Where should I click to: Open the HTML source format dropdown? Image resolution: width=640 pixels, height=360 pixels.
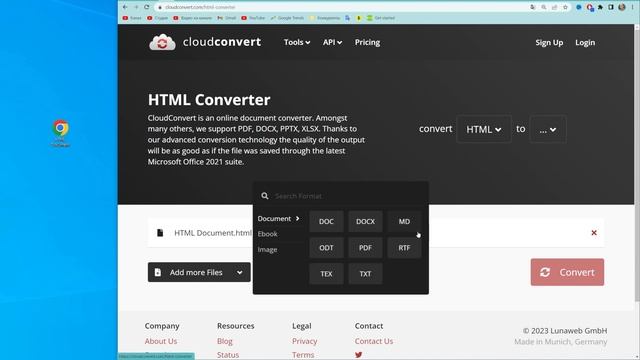point(484,129)
